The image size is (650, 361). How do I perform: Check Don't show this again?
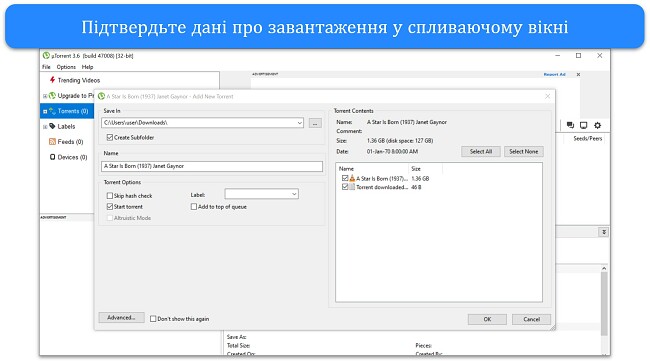click(x=153, y=319)
